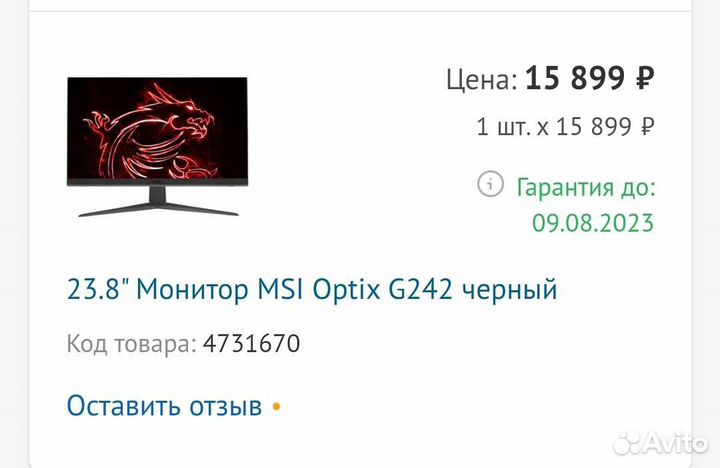This screenshot has width=720, height=468.
Task: Click the product code number 4731670
Action: (x=252, y=344)
